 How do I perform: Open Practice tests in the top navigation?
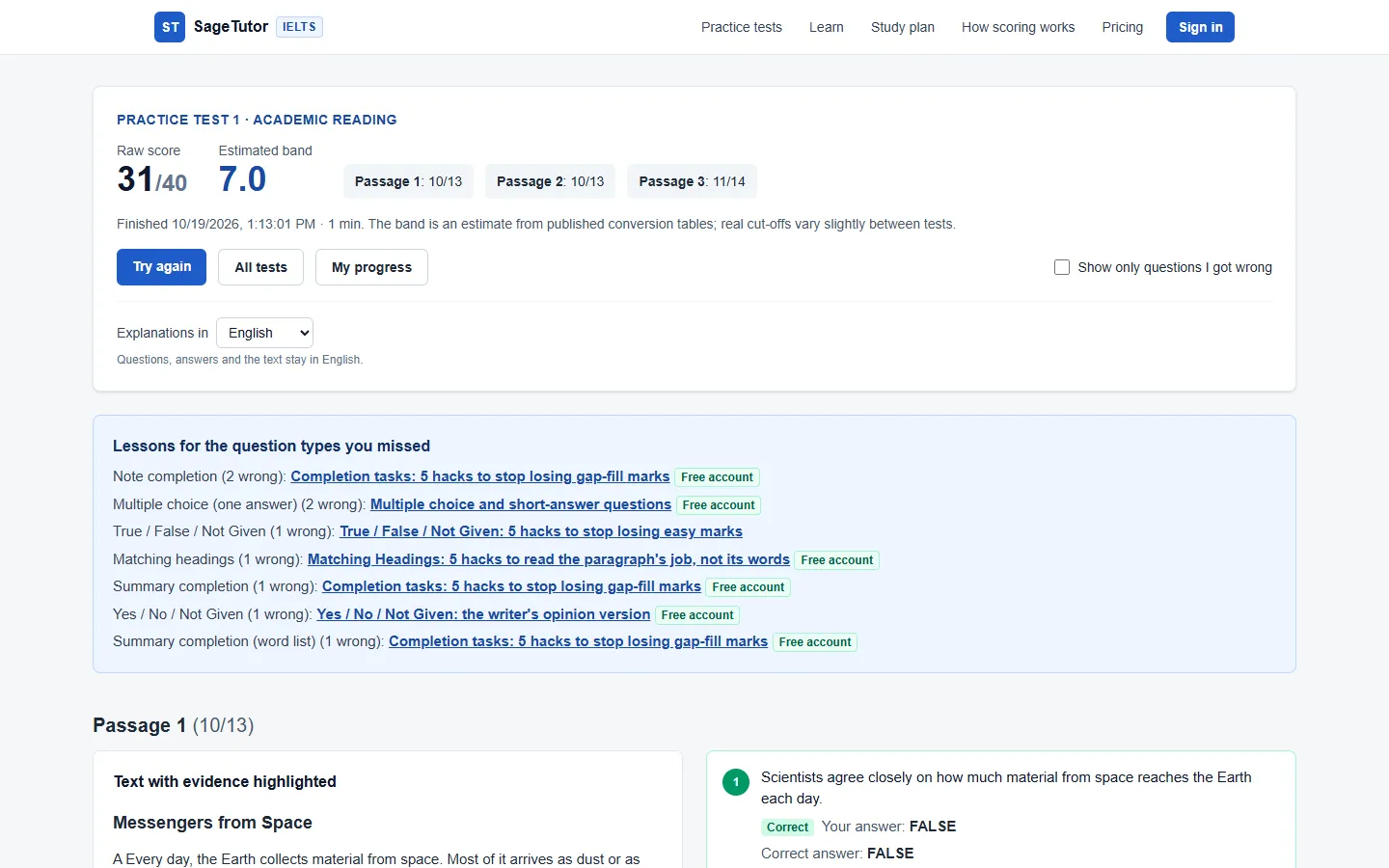click(x=742, y=27)
